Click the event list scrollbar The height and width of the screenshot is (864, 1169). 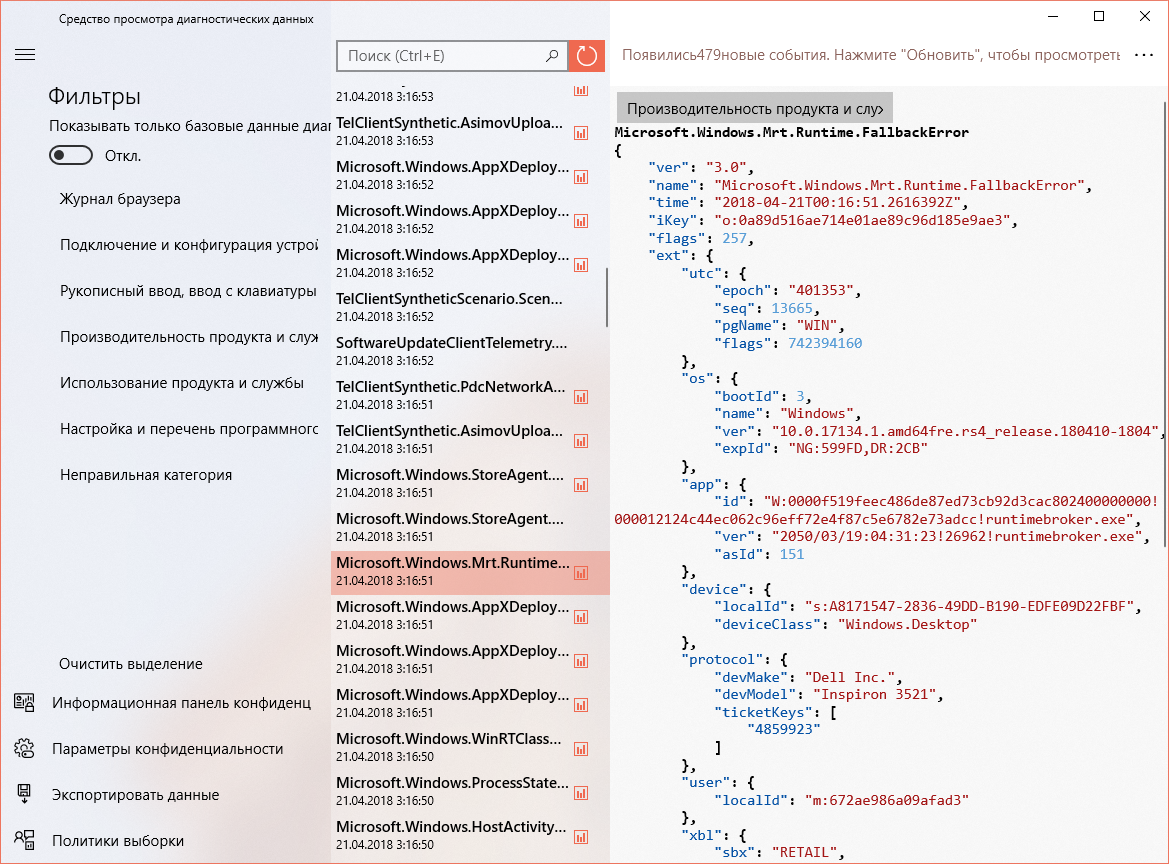click(x=607, y=297)
